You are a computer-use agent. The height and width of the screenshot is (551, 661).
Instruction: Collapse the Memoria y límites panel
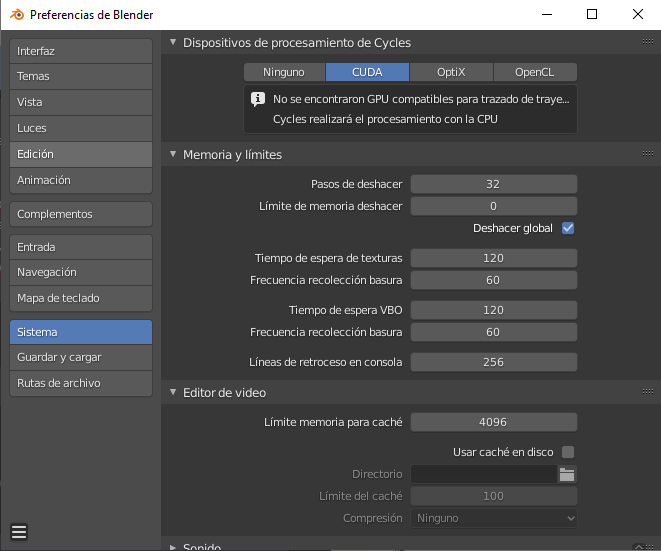pos(173,154)
